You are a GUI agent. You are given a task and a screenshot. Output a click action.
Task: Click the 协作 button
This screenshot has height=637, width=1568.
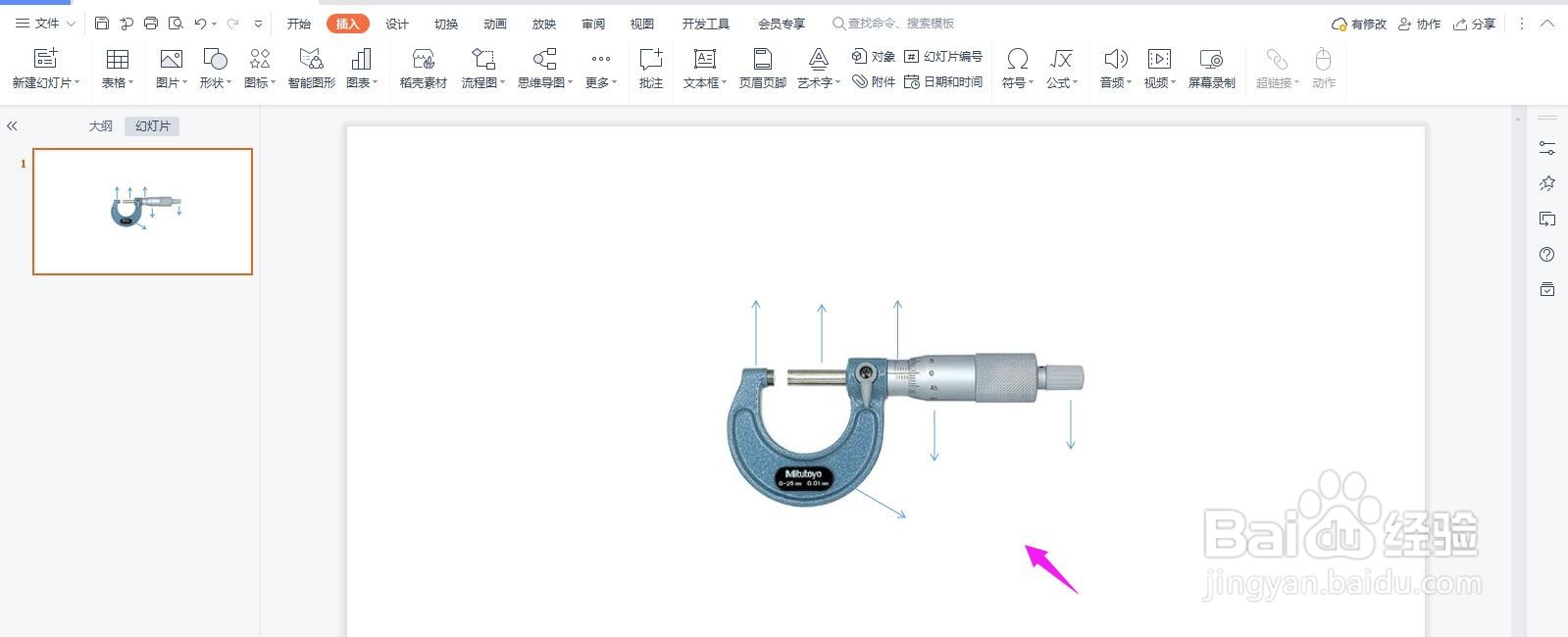pos(1419,24)
